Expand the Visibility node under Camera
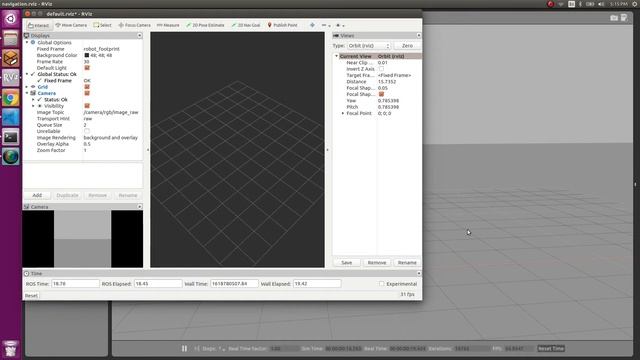This screenshot has height=360, width=640. tap(33, 106)
